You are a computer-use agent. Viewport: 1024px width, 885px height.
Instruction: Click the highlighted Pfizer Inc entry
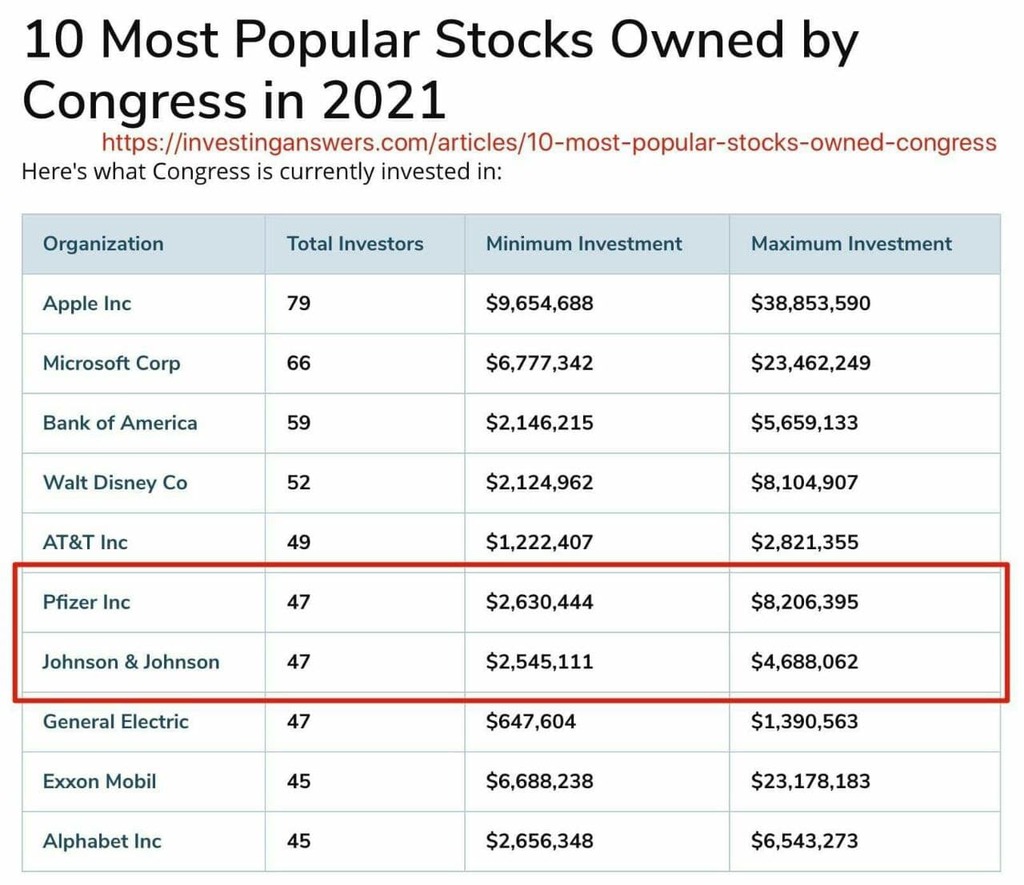point(86,602)
